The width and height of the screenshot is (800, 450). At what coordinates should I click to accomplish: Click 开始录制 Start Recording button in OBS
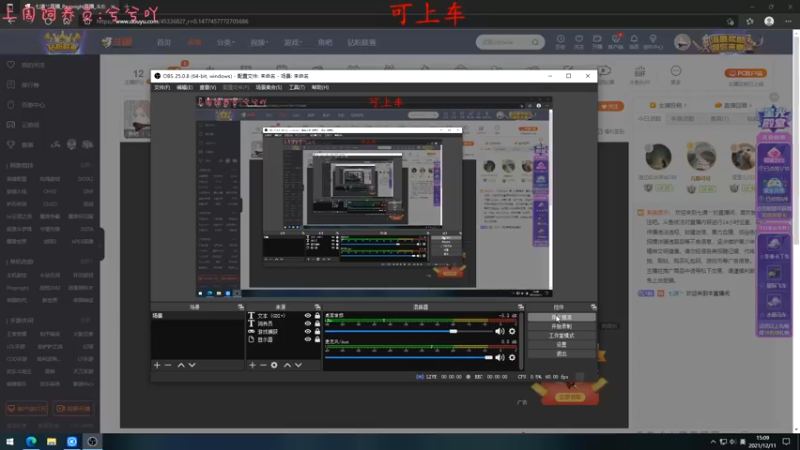point(561,327)
